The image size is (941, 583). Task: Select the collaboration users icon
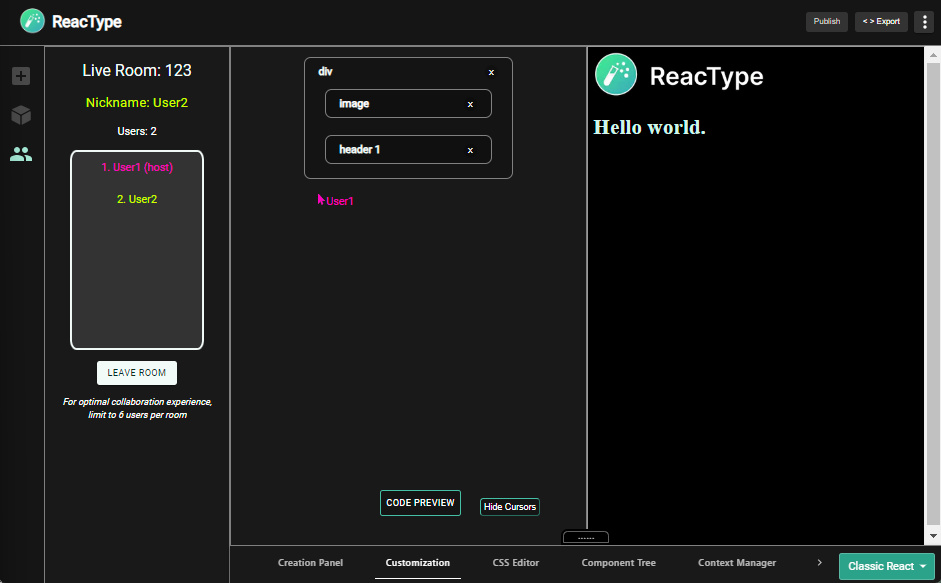point(21,154)
